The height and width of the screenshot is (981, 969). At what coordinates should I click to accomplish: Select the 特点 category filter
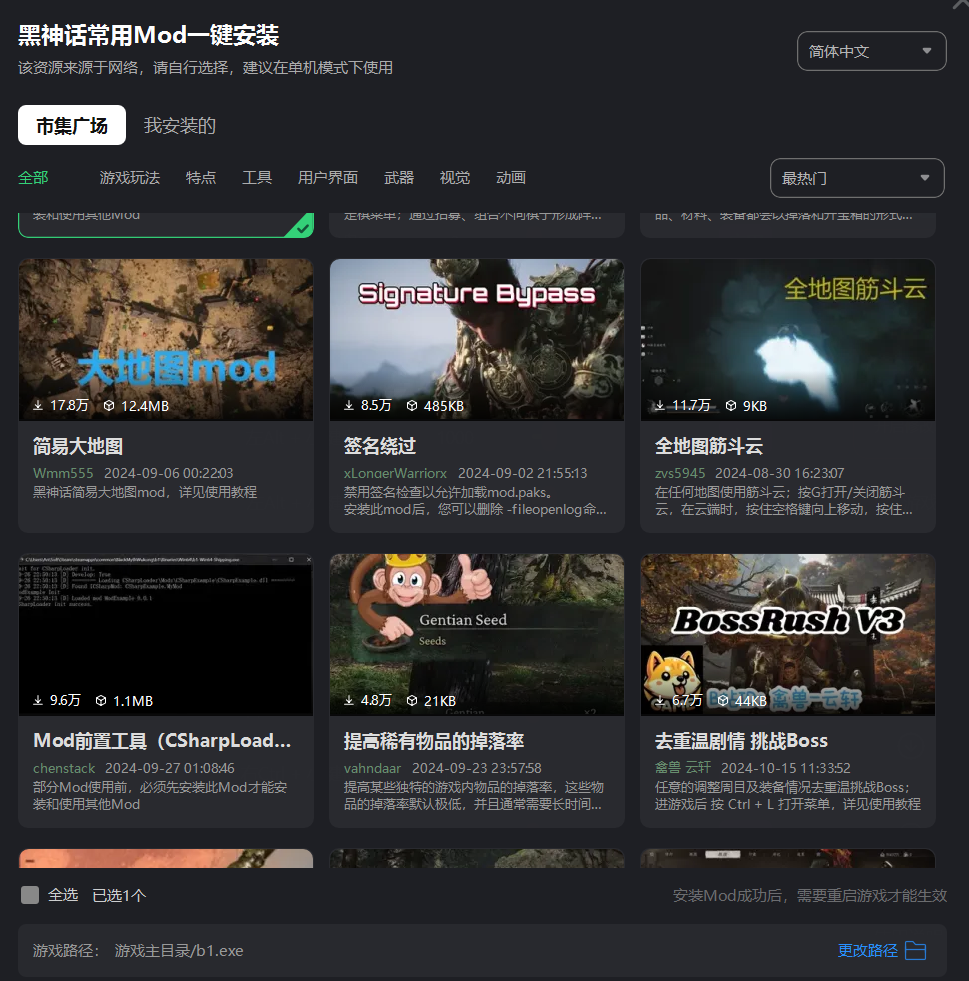201,178
